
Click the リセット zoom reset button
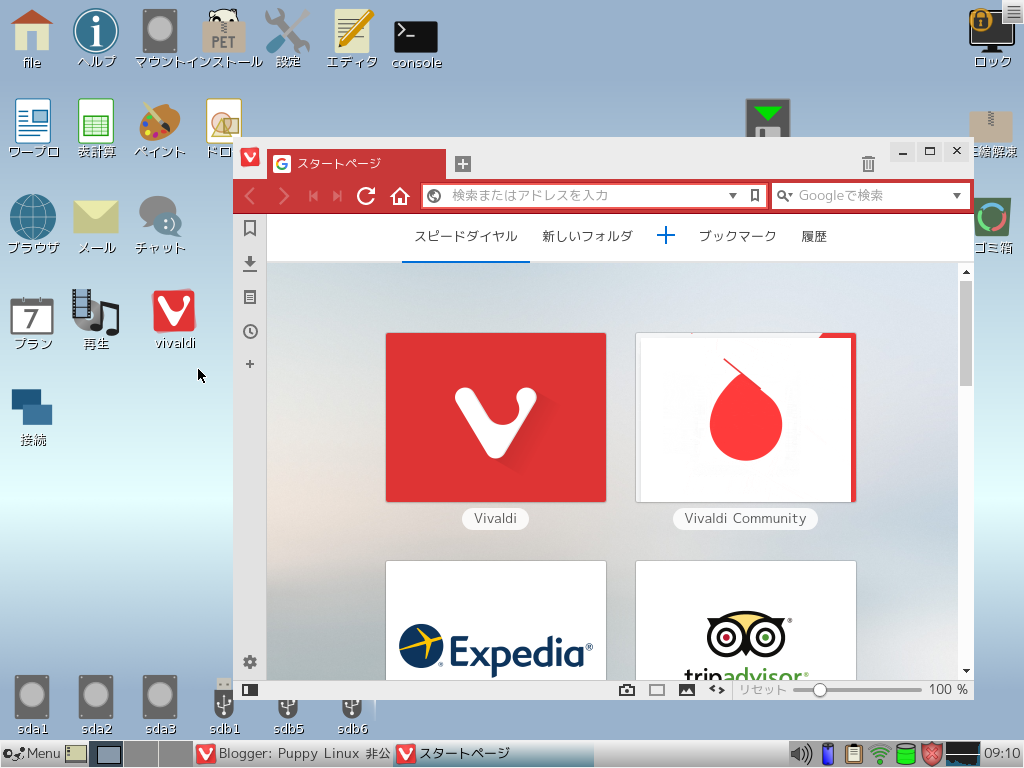762,690
